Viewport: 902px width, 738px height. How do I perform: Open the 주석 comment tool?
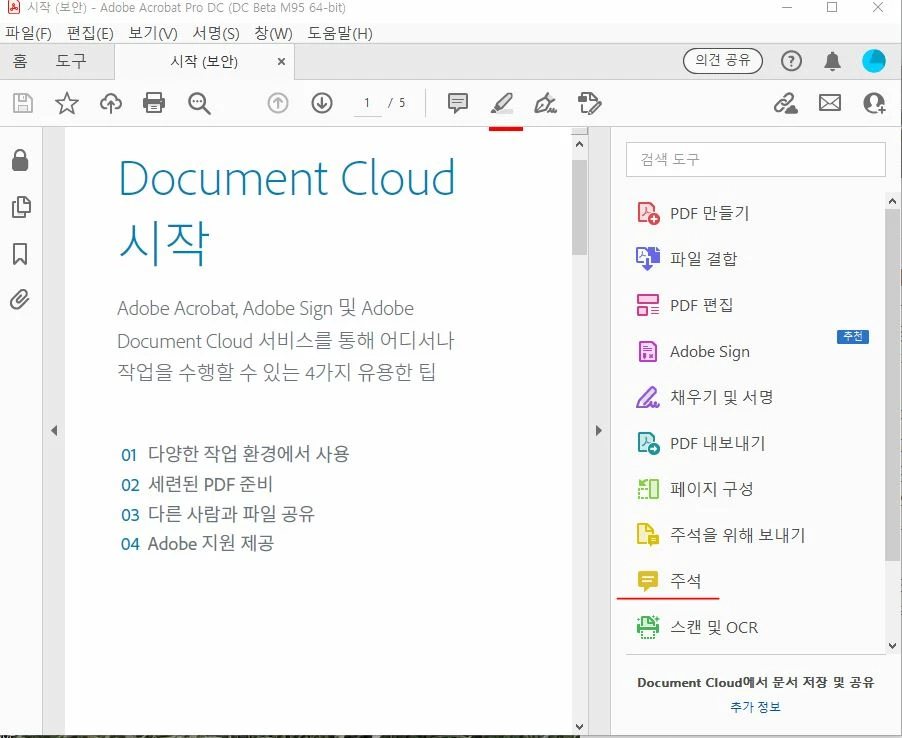pos(669,581)
